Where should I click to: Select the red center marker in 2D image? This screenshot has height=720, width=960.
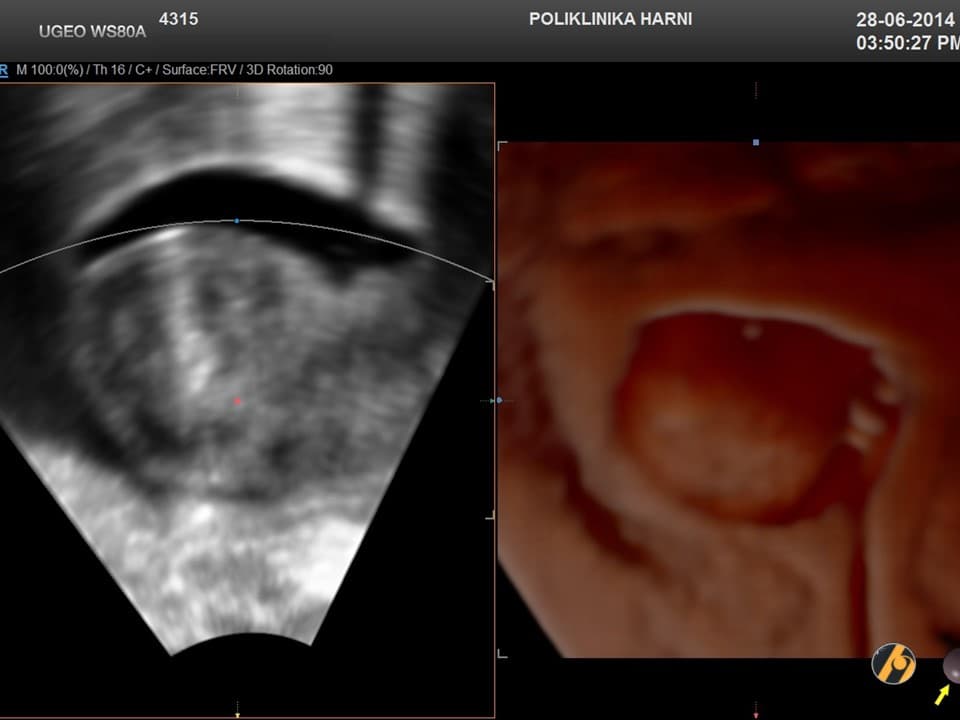click(x=237, y=402)
